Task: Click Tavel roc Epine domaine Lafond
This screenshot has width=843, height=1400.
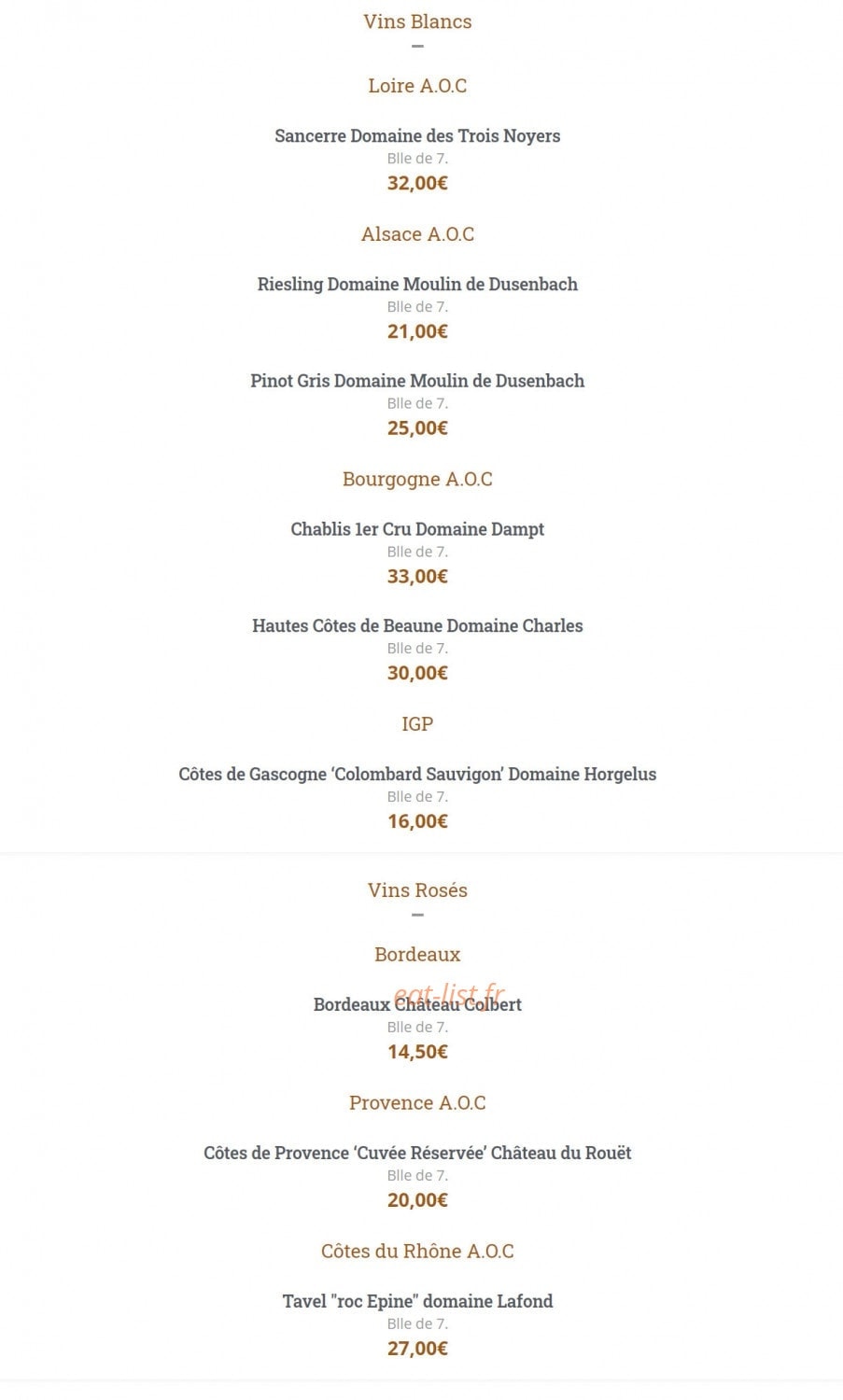Action: 417,1302
